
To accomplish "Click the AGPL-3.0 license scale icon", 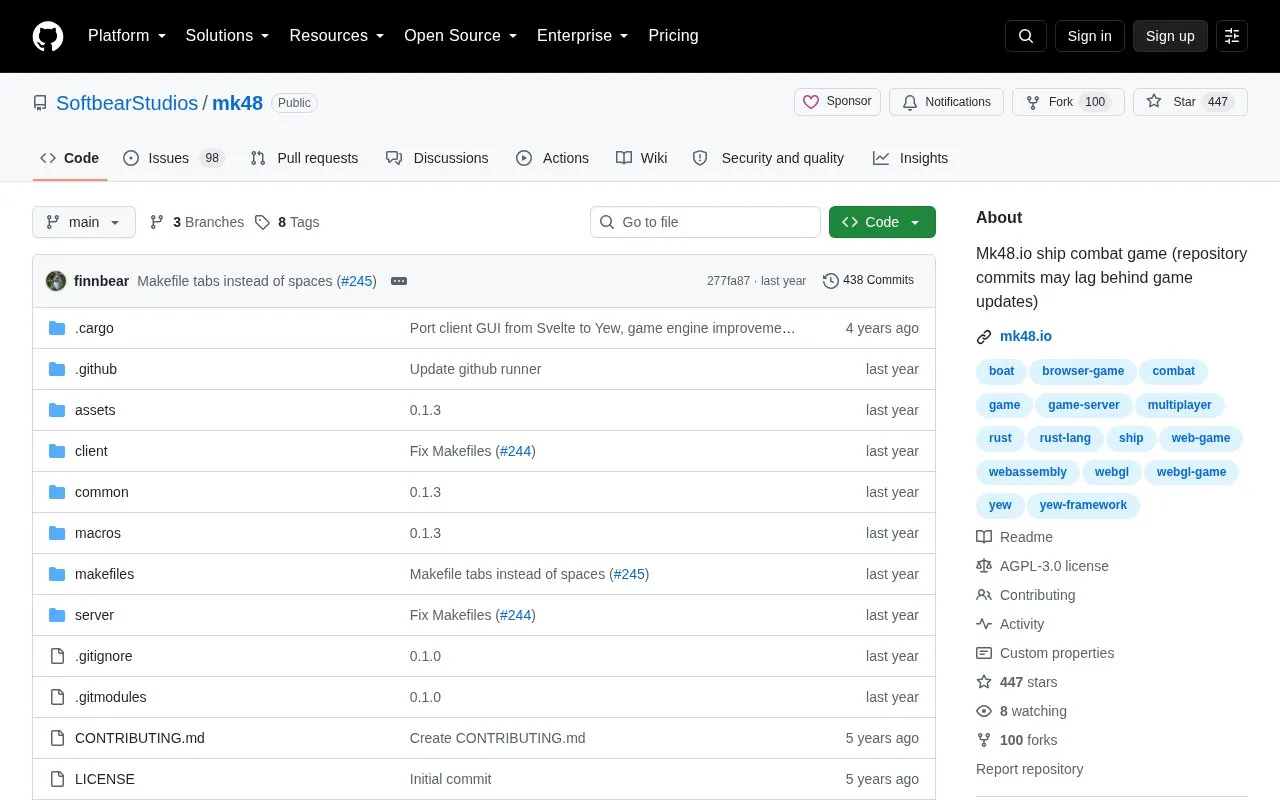I will (x=984, y=566).
